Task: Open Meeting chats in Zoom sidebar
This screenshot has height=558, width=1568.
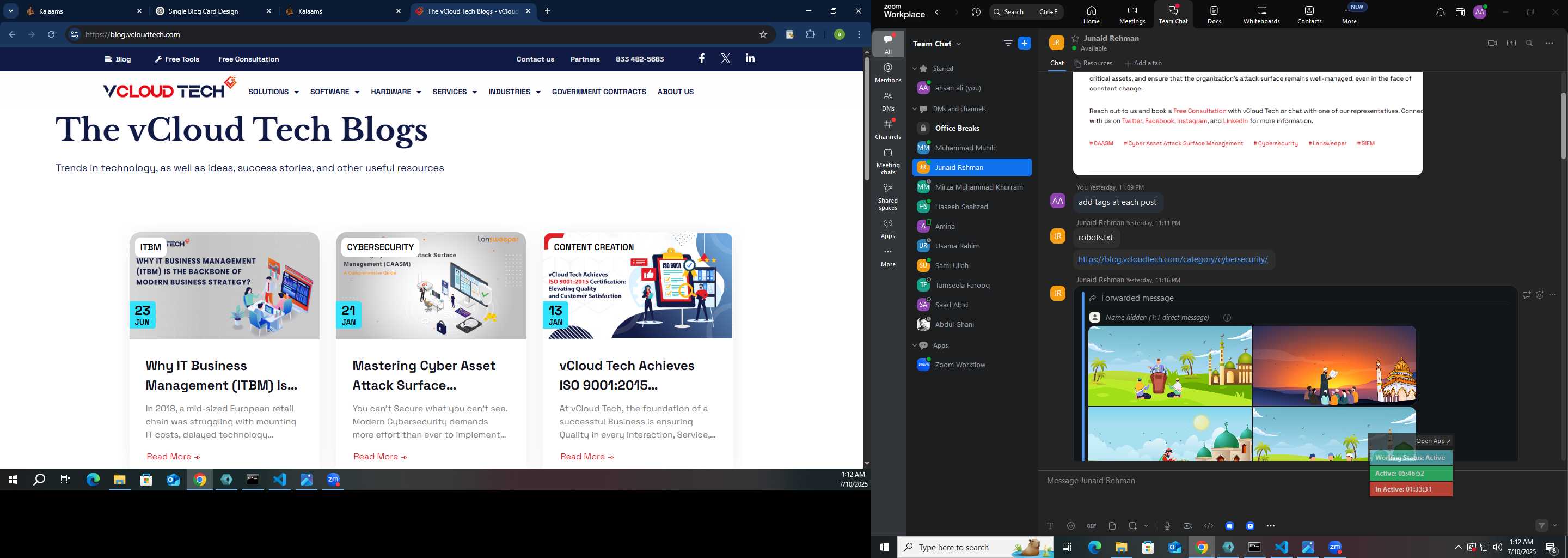Action: click(x=888, y=161)
